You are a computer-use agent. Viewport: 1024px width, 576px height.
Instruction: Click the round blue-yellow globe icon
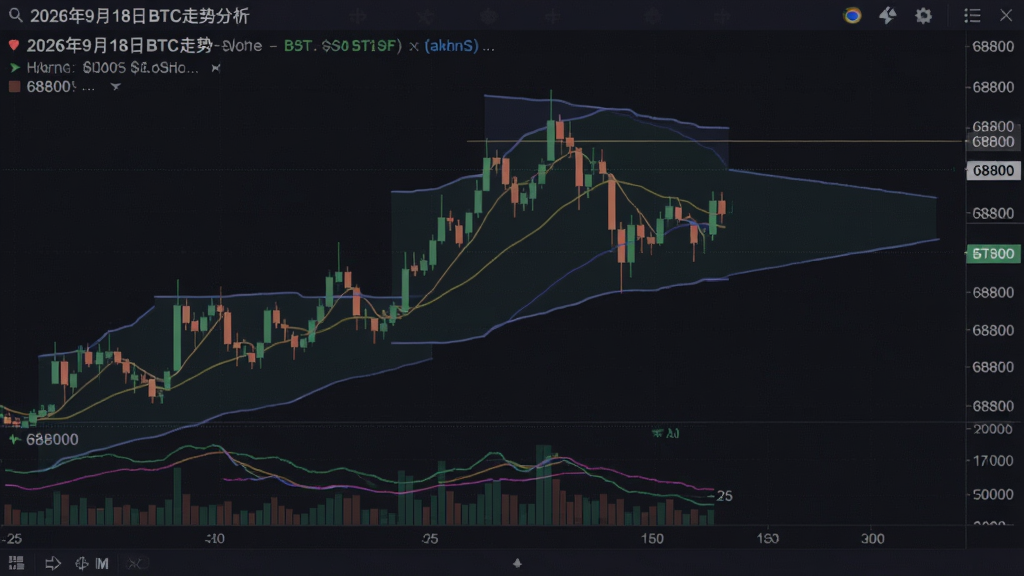click(852, 15)
